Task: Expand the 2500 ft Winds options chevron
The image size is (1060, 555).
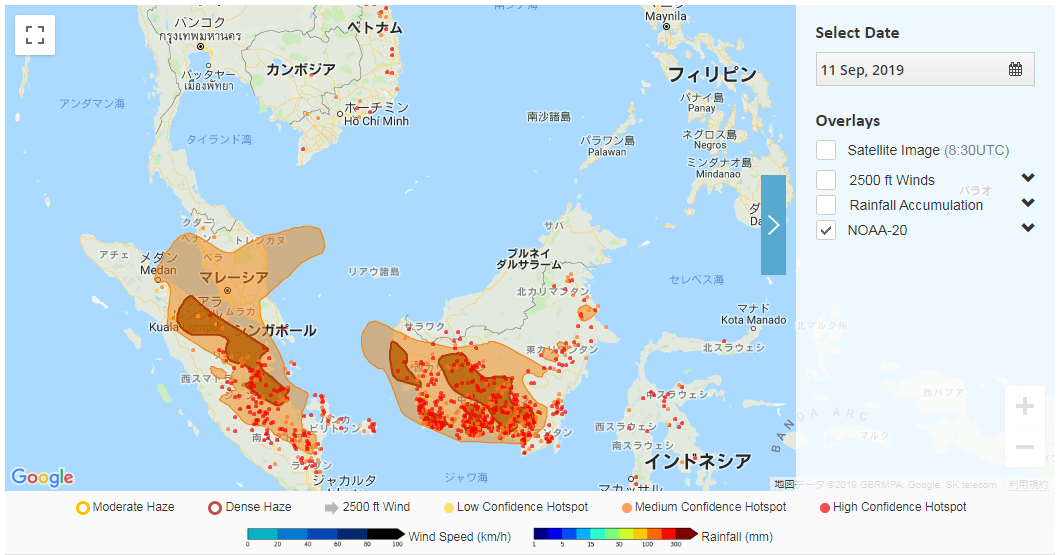Action: 1028,178
